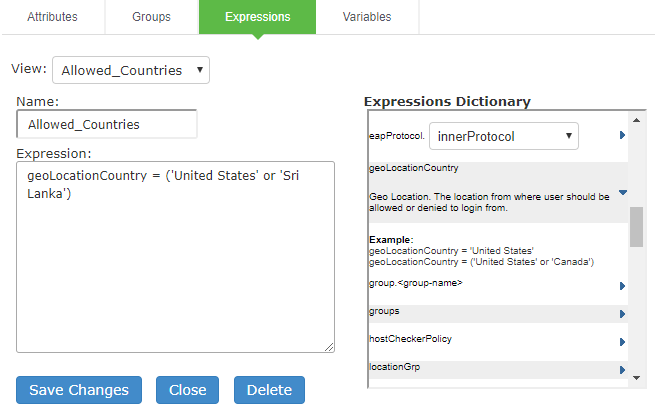655x409 pixels.
Task: Expand the group.<group-name> entry arrow
Action: (622, 286)
